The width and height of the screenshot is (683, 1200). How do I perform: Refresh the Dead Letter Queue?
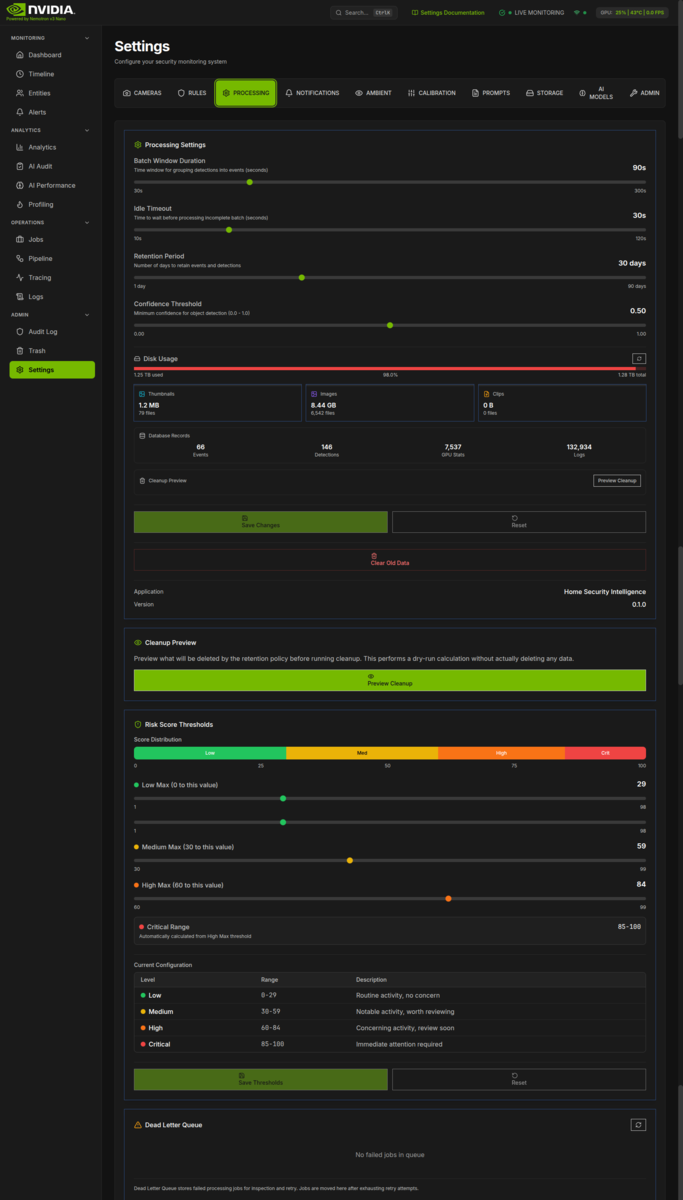(x=638, y=1125)
